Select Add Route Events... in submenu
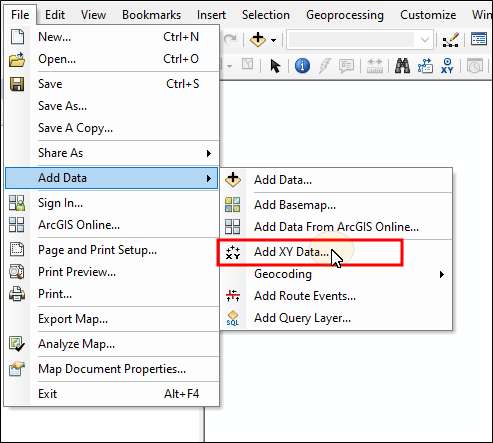The height and width of the screenshot is (443, 493). click(336, 296)
